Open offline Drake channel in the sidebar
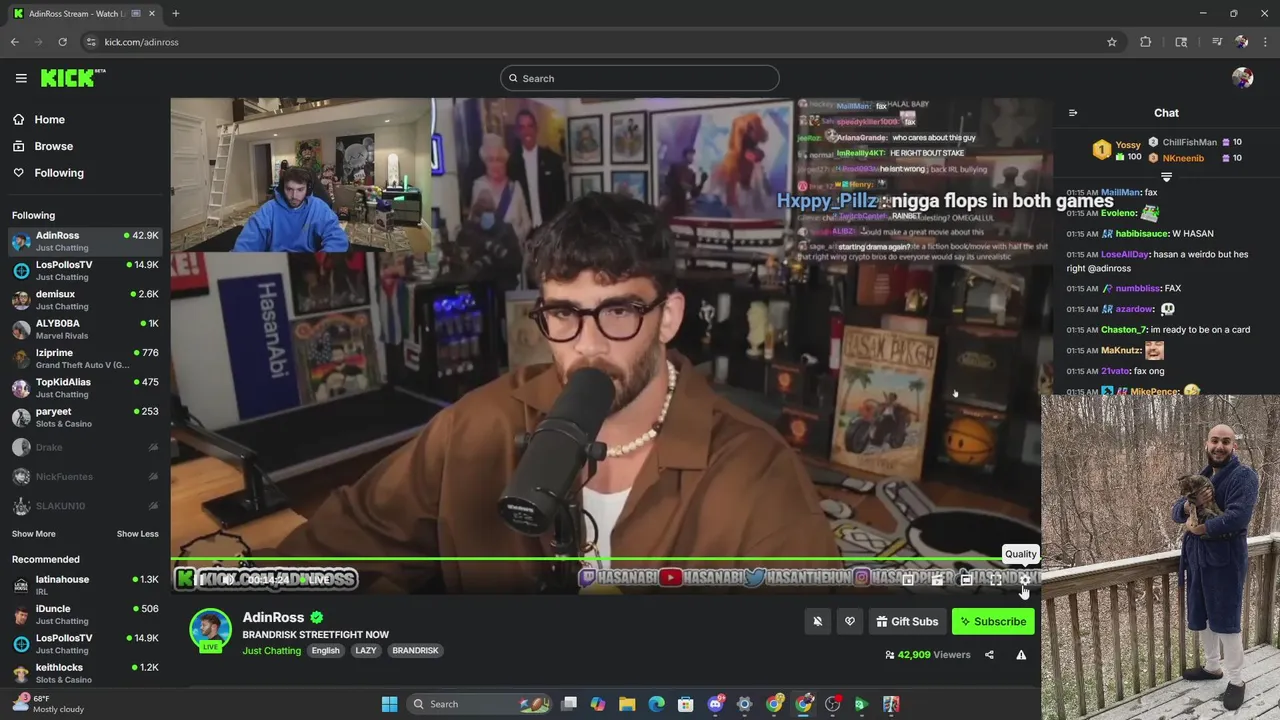 85,447
